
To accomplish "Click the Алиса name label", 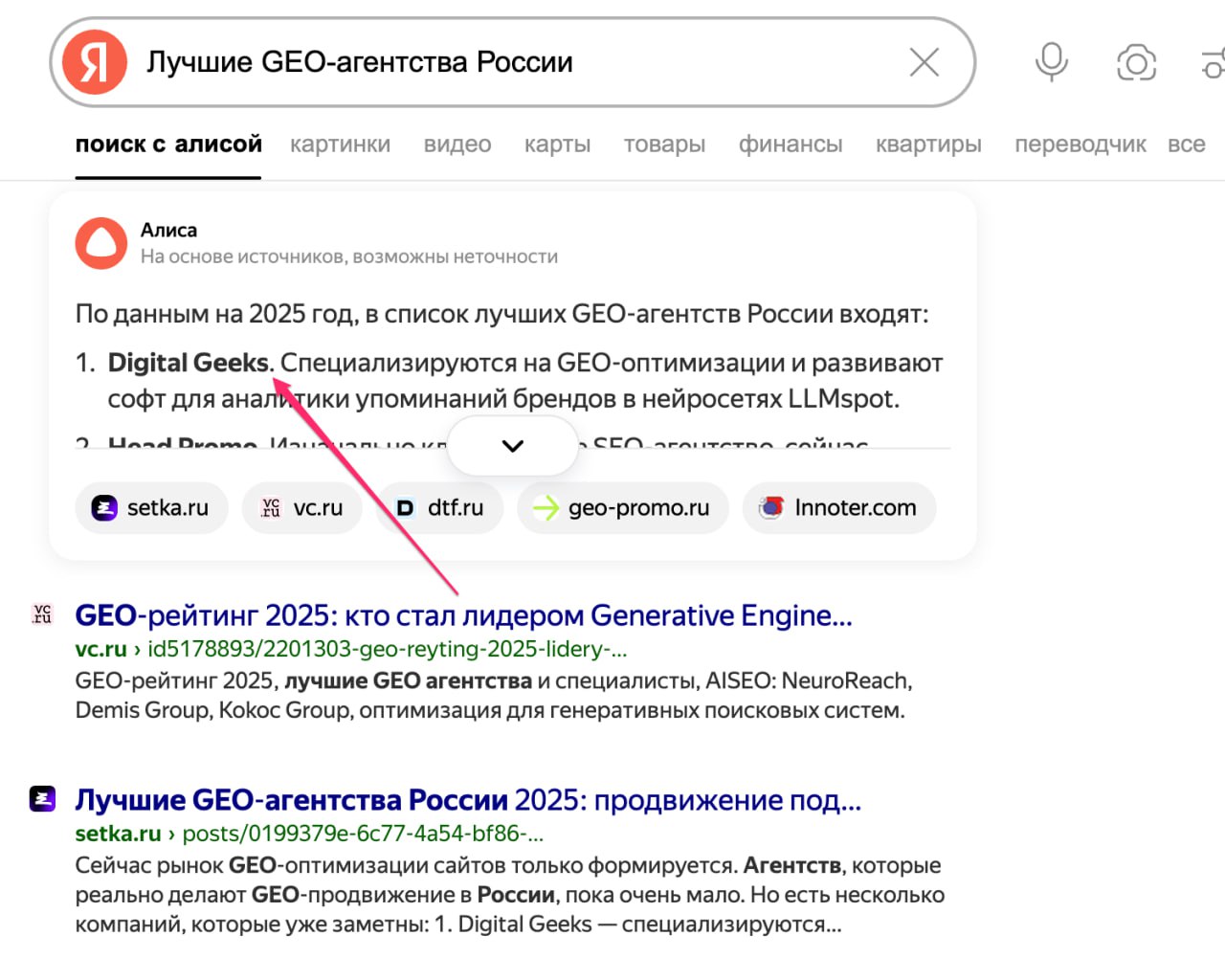I will [x=168, y=230].
